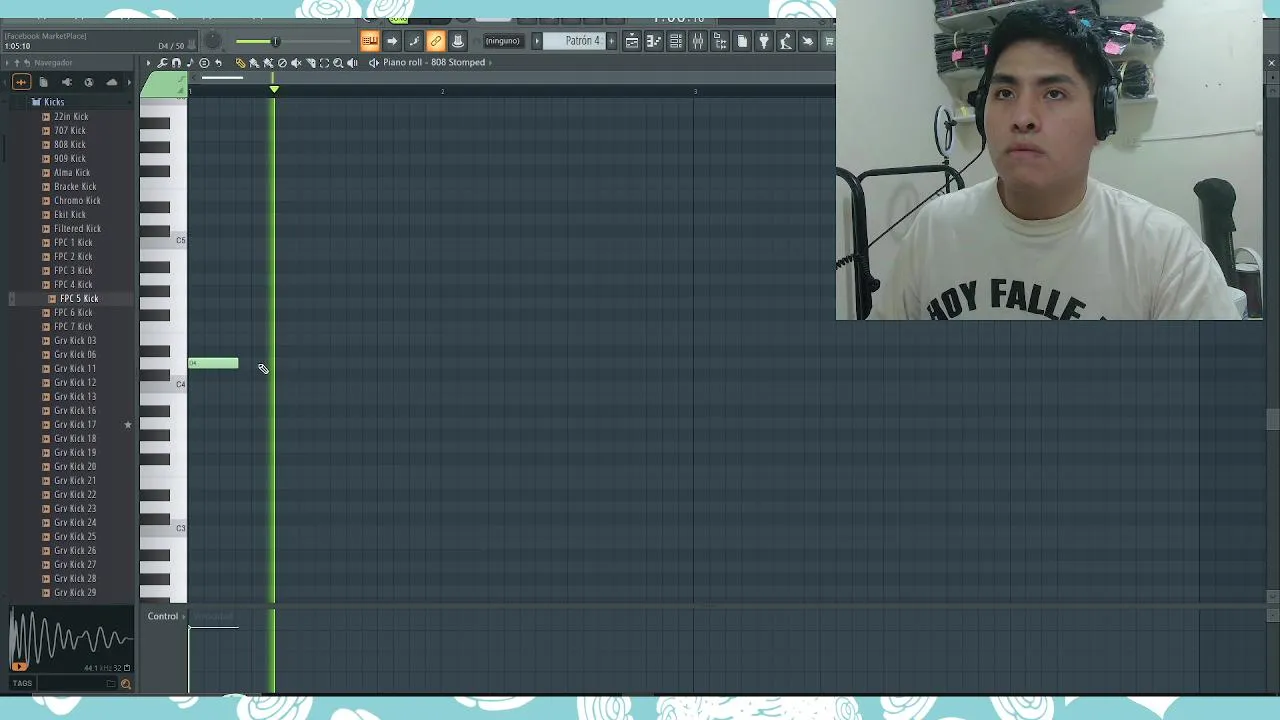Click the TAGS button
This screenshot has height=720, width=1280.
(x=22, y=684)
